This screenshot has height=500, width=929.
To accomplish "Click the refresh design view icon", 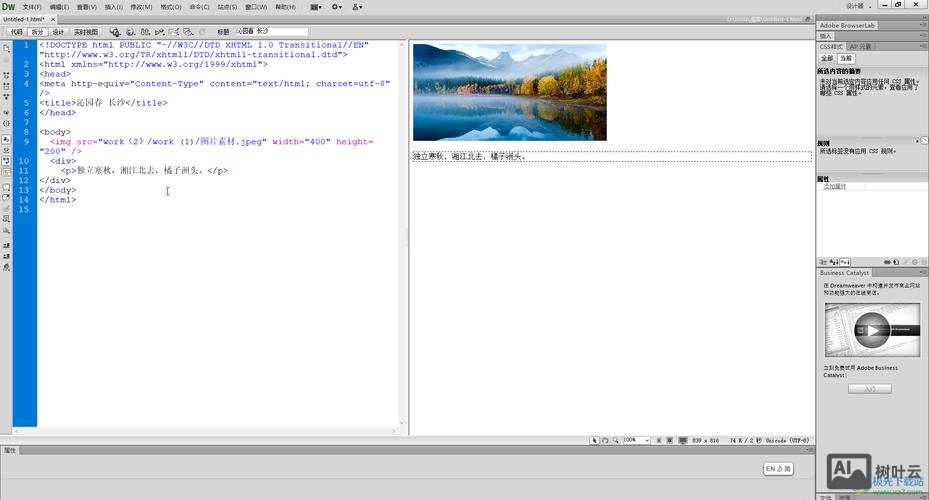I will pos(202,32).
